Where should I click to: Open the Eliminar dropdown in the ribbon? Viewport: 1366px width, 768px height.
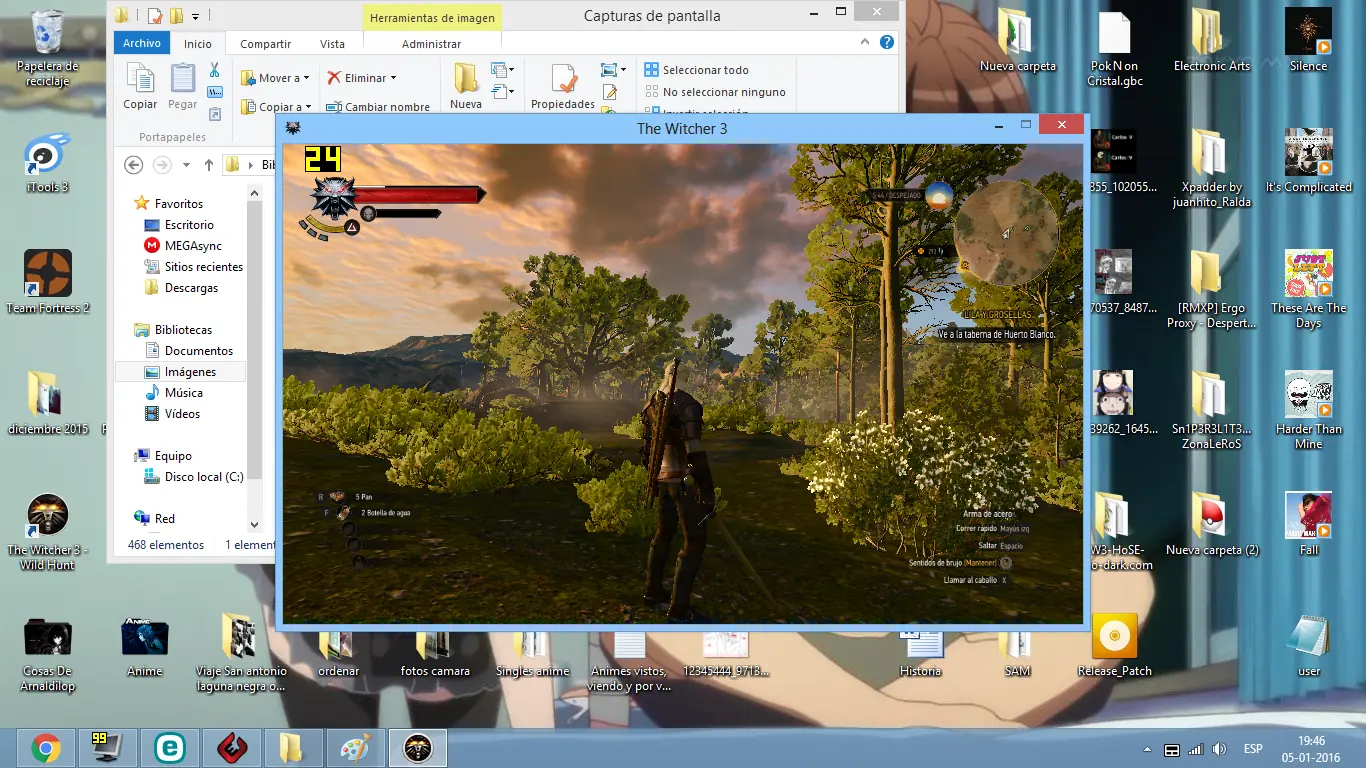click(x=362, y=78)
